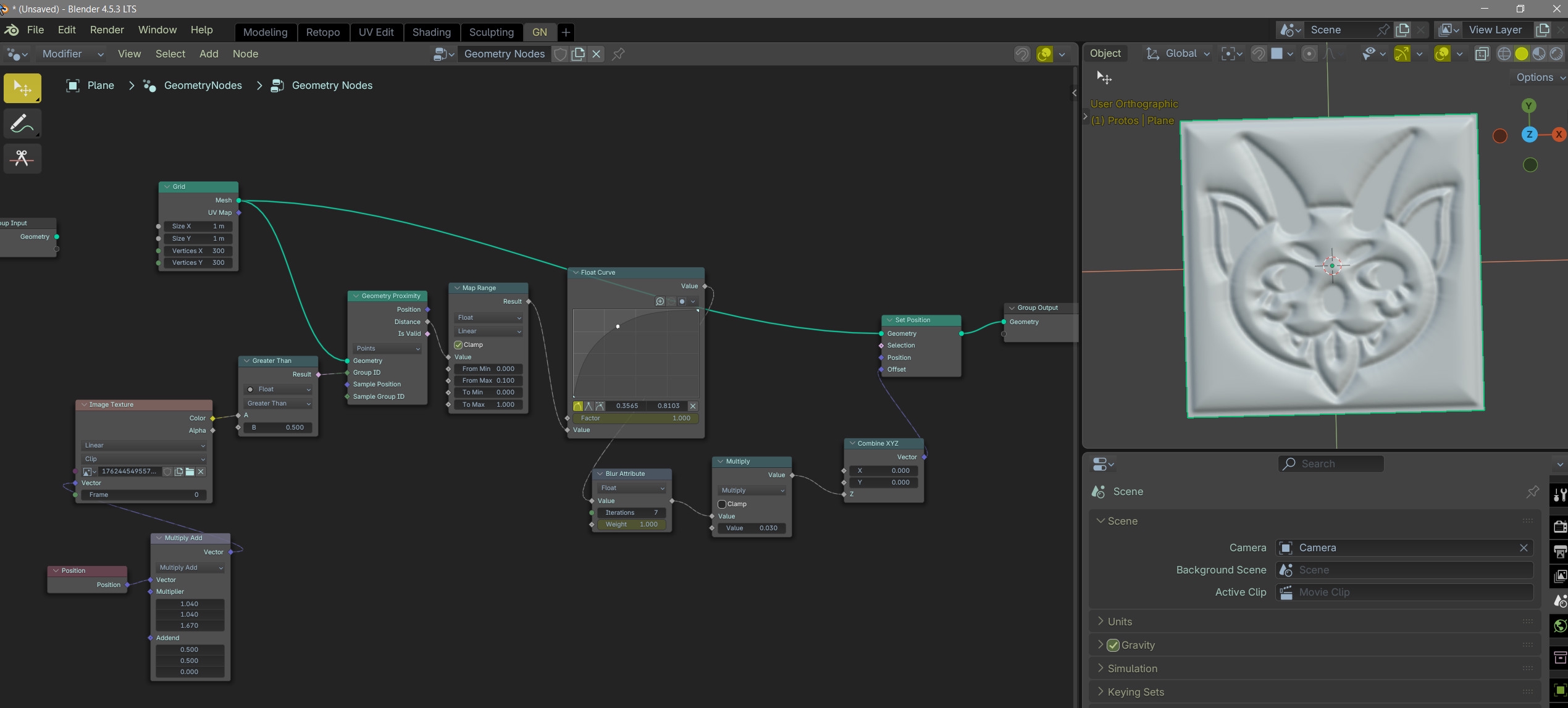The image size is (1568, 708).
Task: Click the Factor slider in Float Curve
Action: (x=635, y=418)
